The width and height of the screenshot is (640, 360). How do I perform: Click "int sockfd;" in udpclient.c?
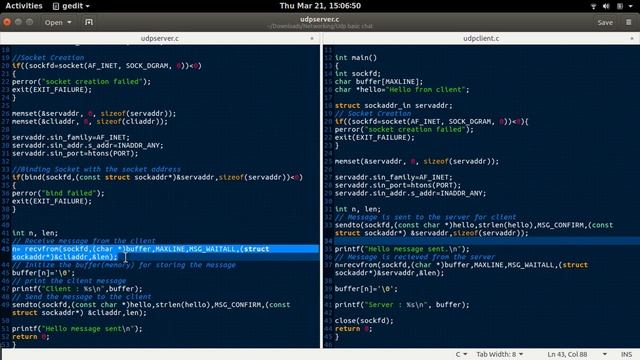(x=358, y=73)
